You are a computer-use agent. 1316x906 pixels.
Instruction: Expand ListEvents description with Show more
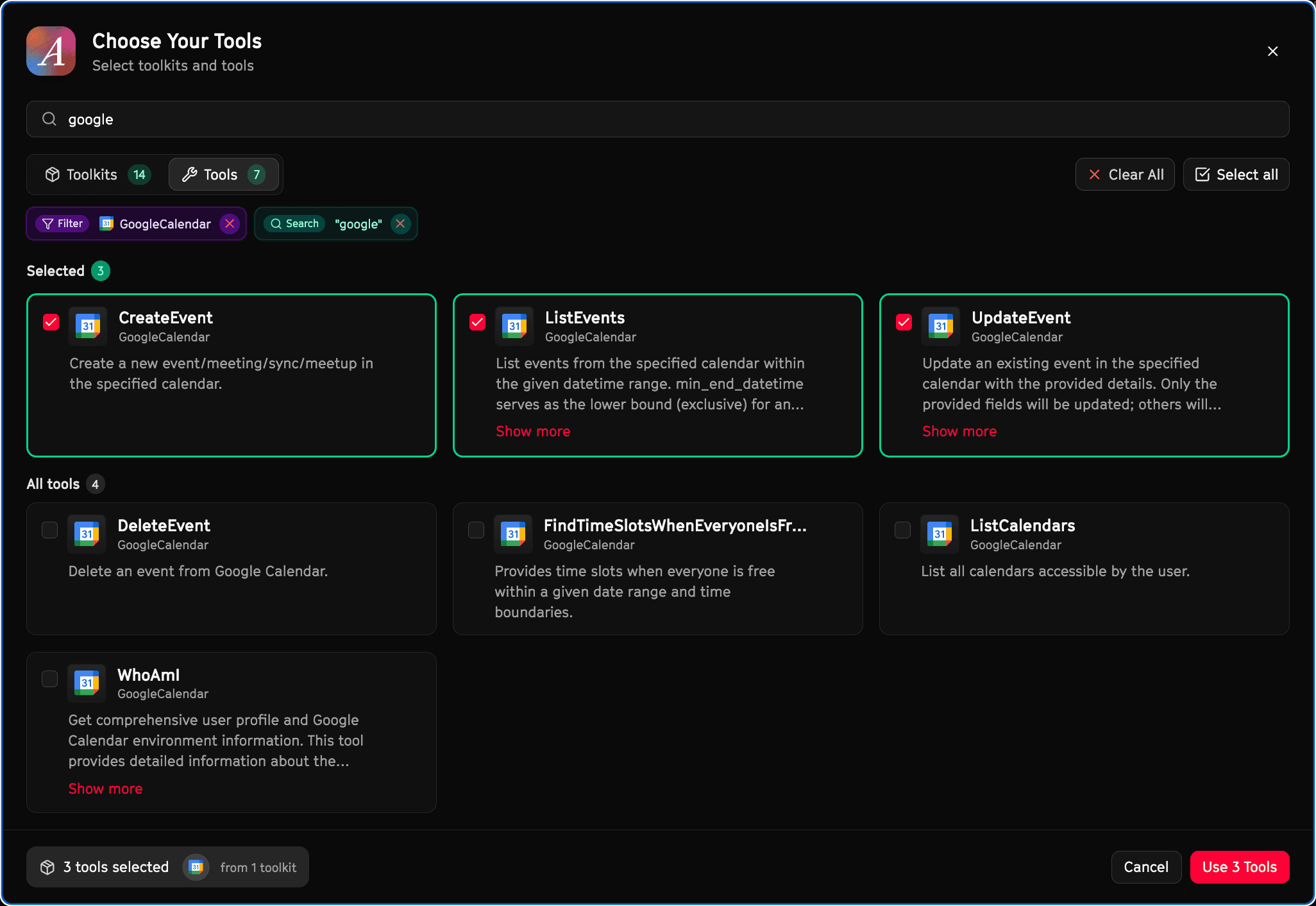(532, 431)
